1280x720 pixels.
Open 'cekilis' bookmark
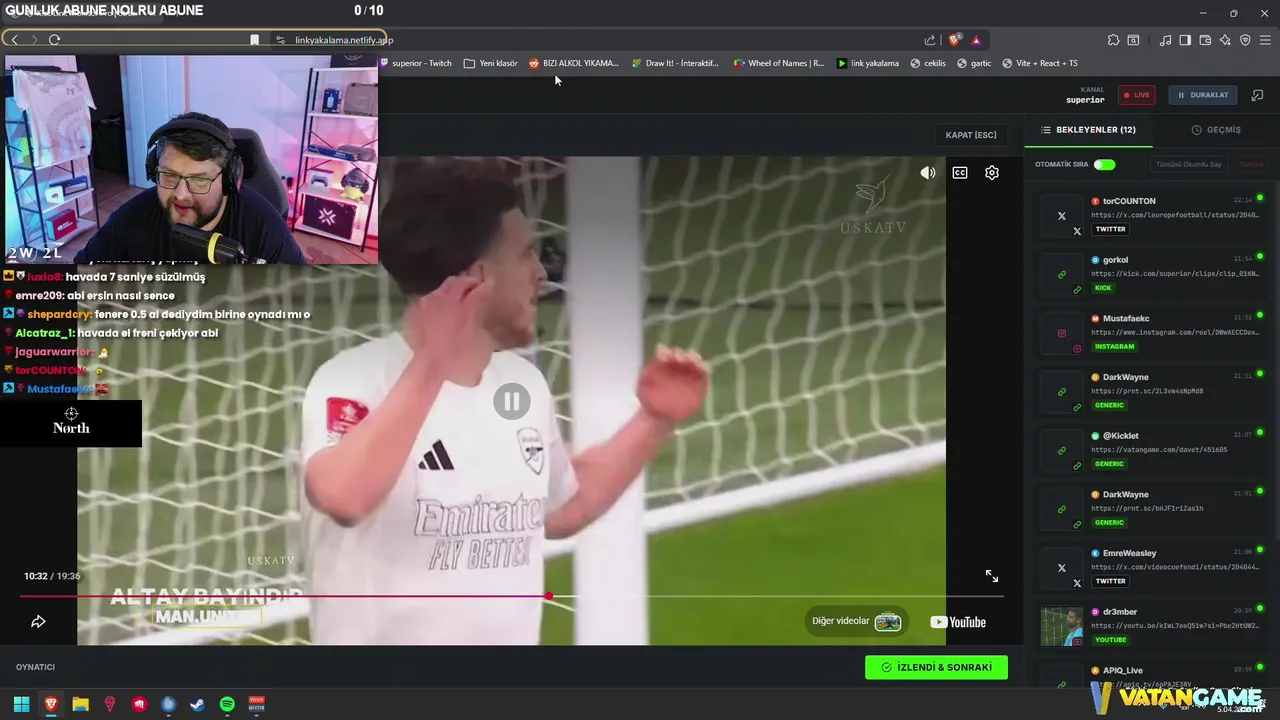click(x=928, y=63)
